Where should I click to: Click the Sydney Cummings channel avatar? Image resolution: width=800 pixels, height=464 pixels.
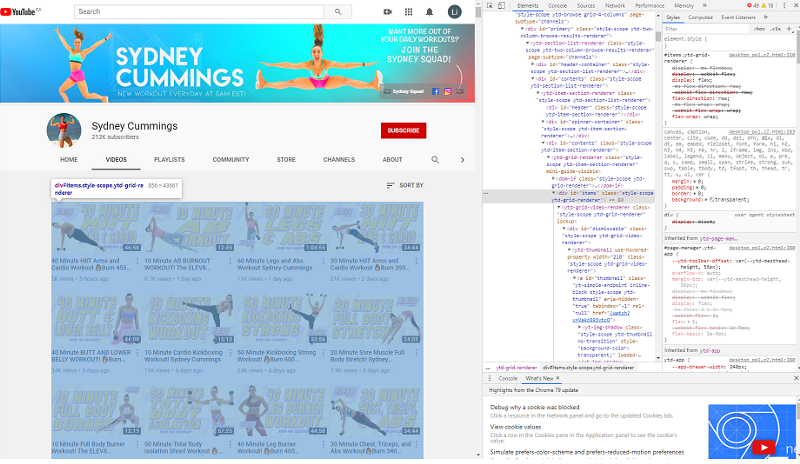(64, 130)
